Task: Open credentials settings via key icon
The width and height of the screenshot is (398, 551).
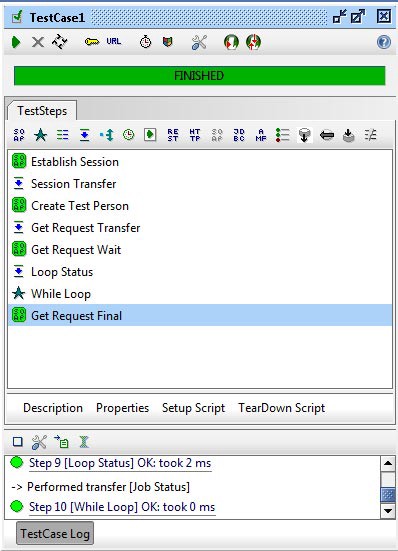Action: point(92,42)
